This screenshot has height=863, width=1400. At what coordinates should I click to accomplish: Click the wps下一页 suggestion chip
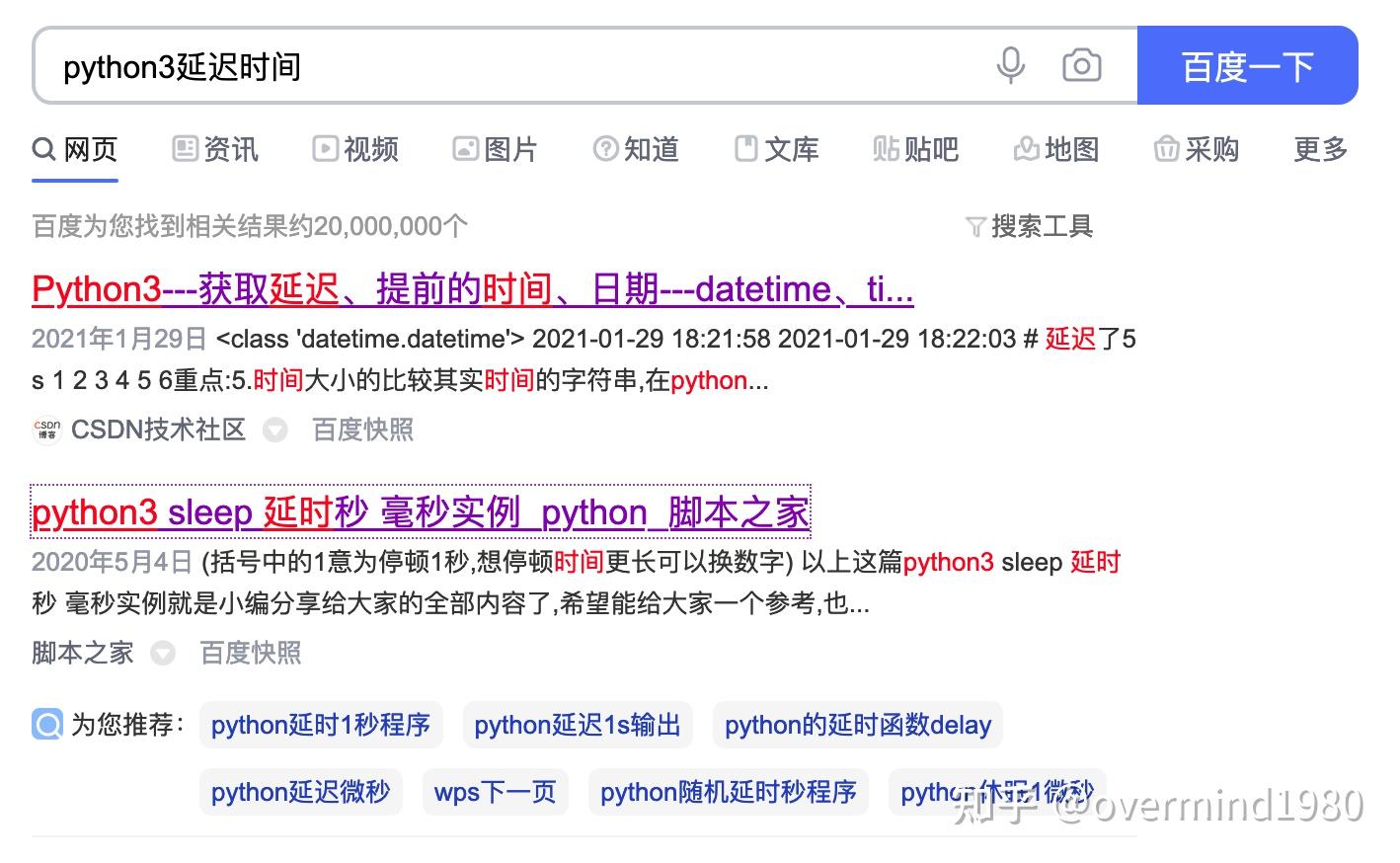(495, 791)
